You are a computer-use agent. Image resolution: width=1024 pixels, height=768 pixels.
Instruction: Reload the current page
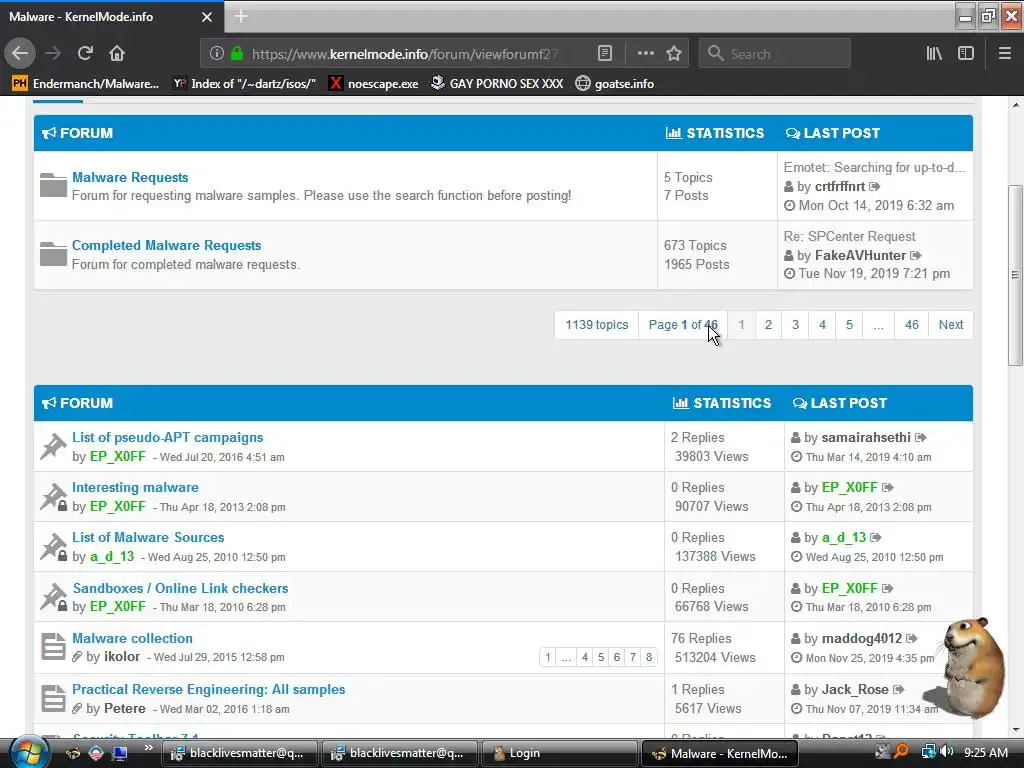[85, 54]
